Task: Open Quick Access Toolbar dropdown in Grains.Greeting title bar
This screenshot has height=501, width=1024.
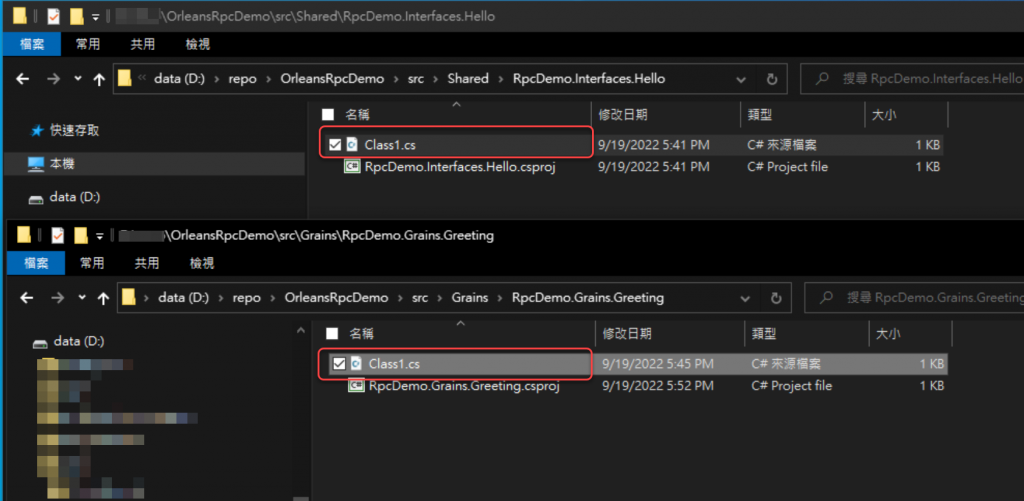Action: [x=99, y=236]
